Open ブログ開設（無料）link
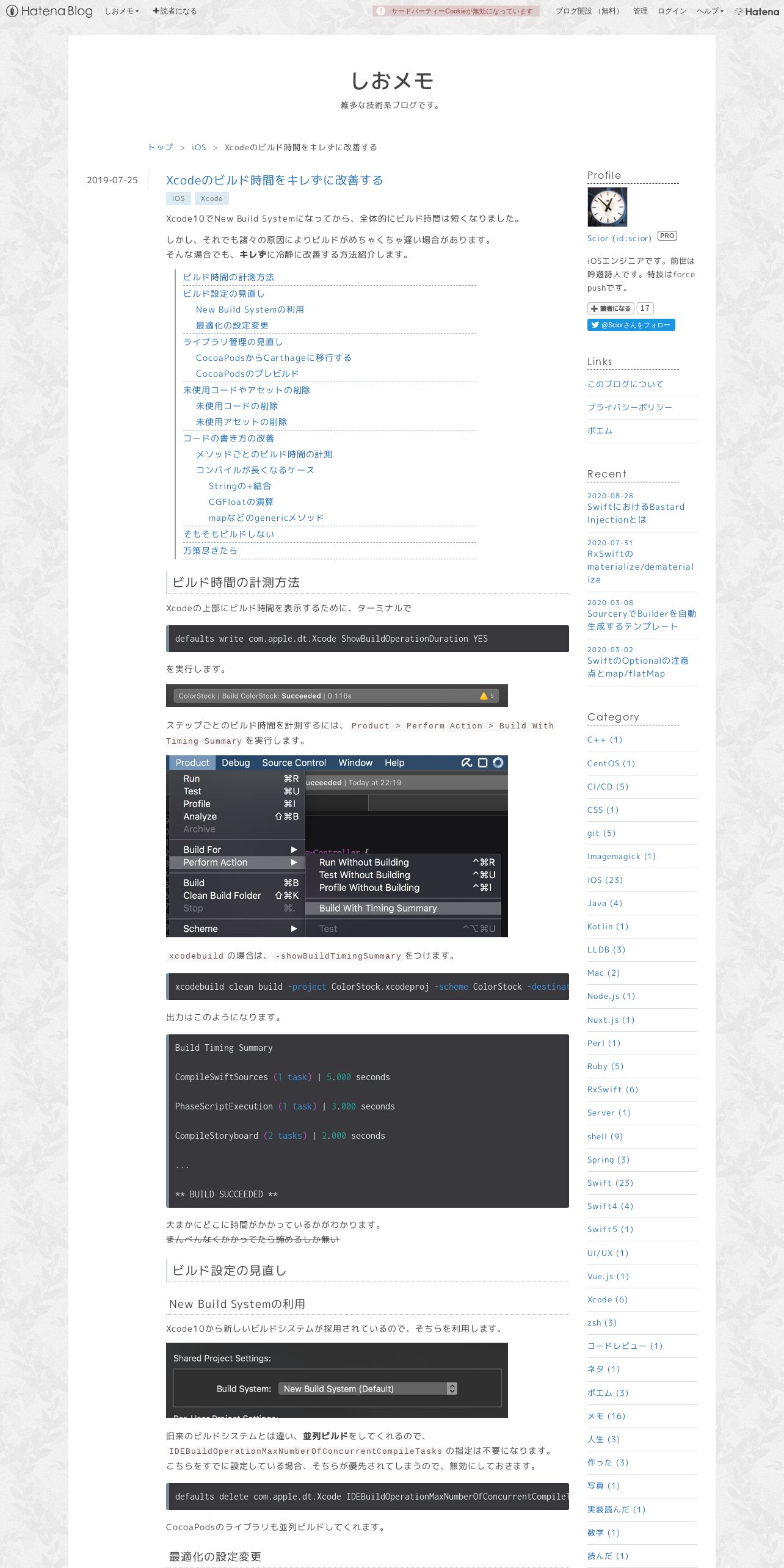The height and width of the screenshot is (1568, 784). [589, 11]
